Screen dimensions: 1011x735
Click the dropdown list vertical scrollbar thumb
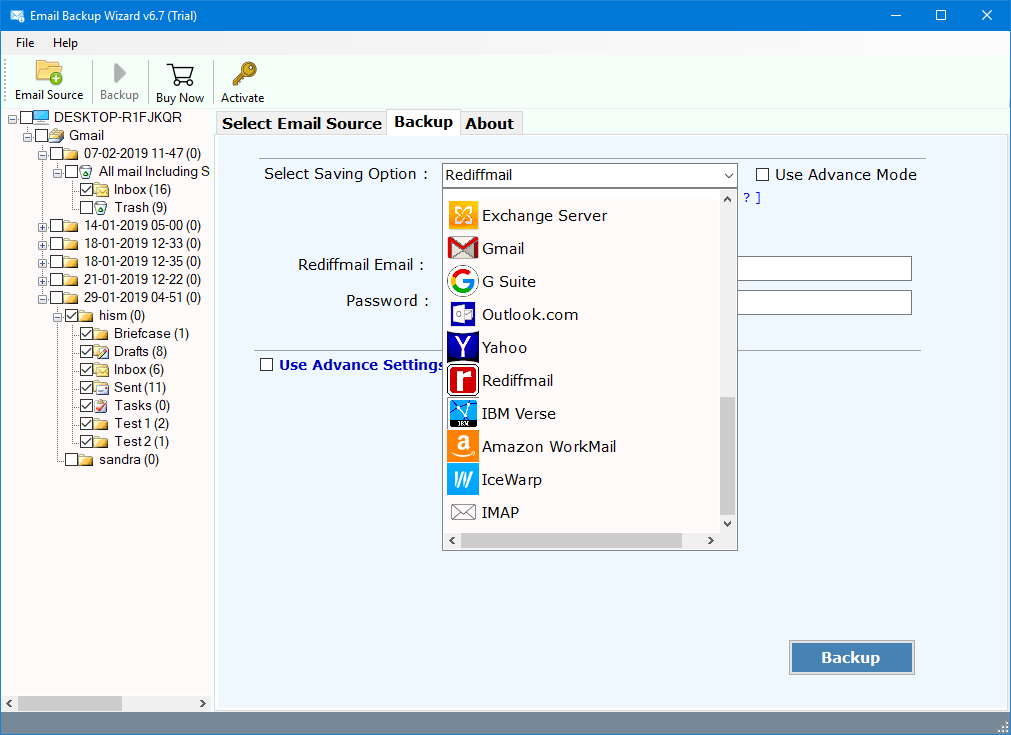tap(727, 455)
